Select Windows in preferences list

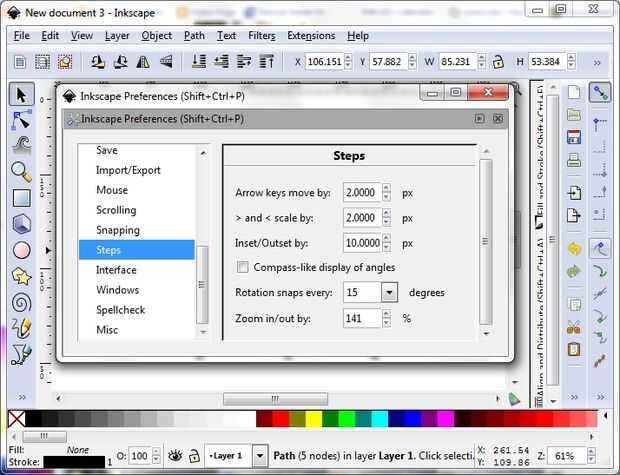pos(136,290)
